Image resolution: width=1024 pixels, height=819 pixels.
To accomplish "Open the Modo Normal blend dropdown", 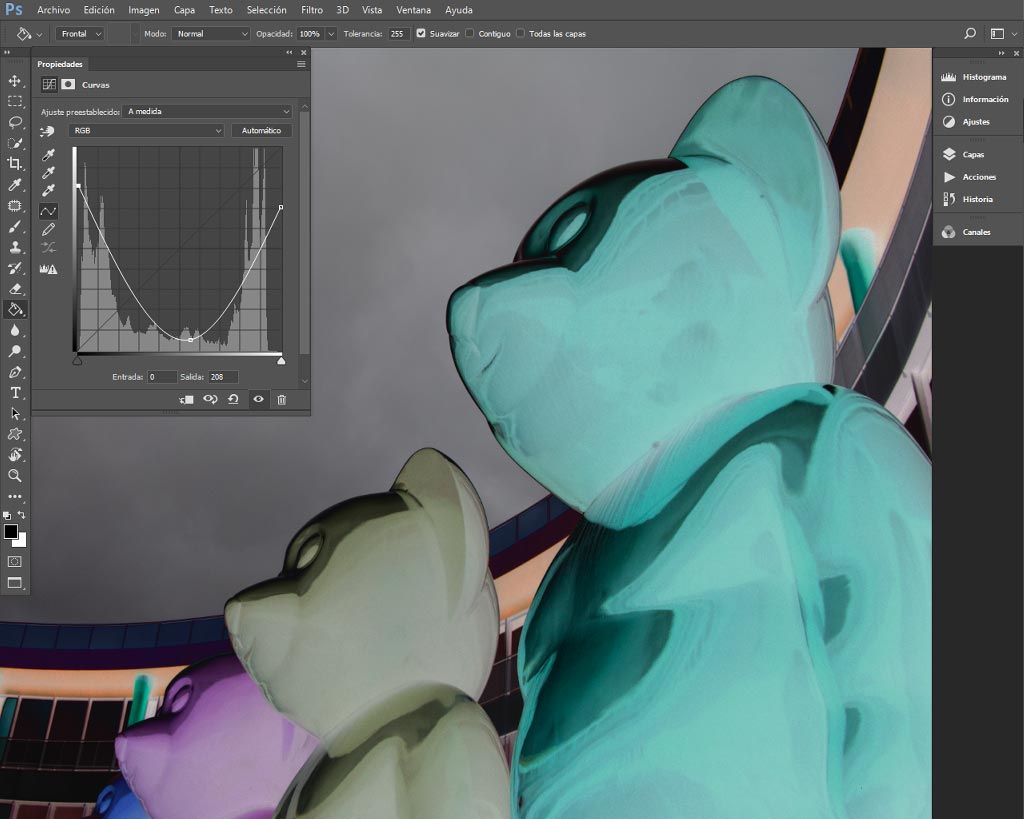I will [x=211, y=33].
